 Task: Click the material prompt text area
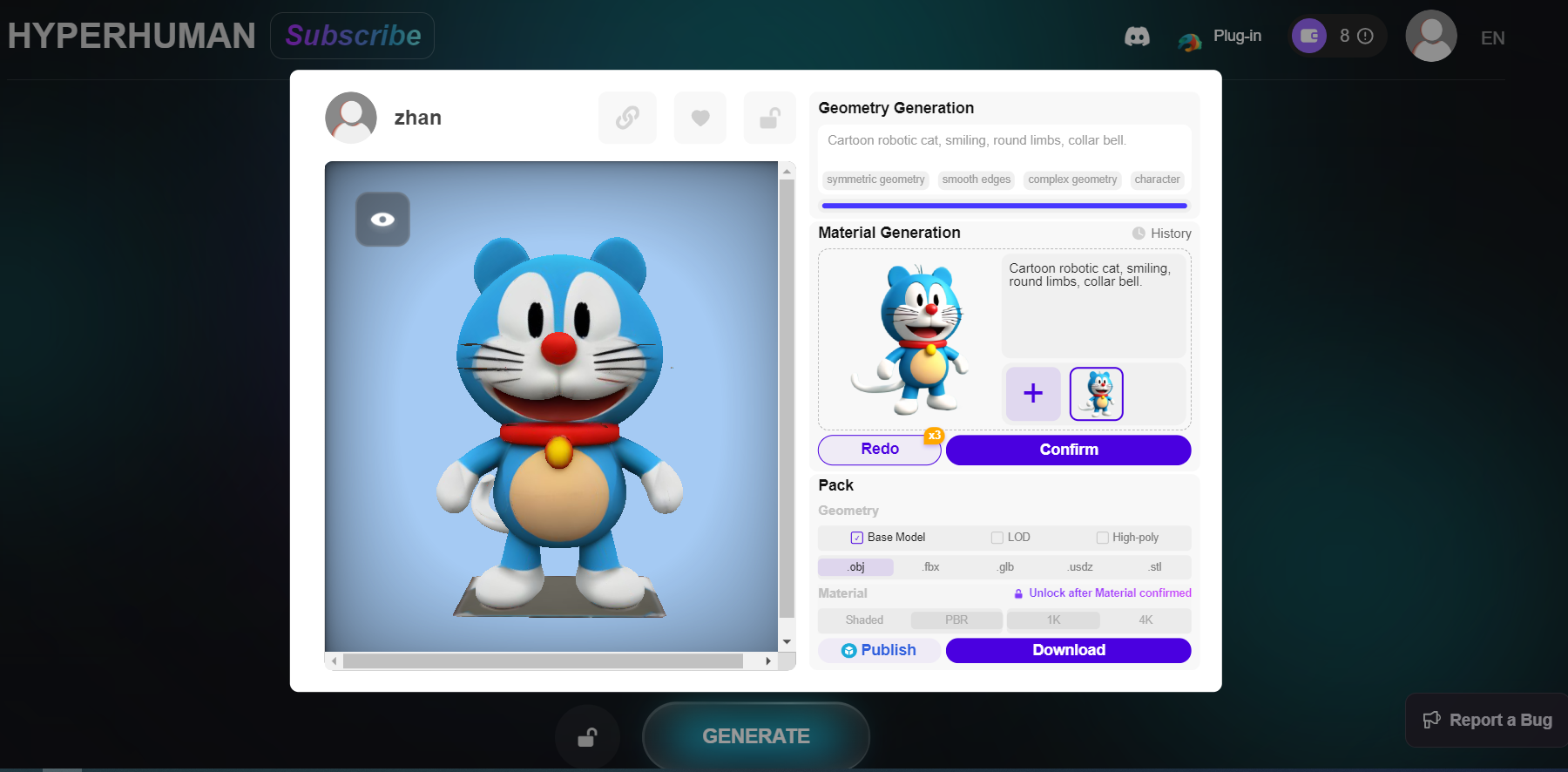(1096, 306)
